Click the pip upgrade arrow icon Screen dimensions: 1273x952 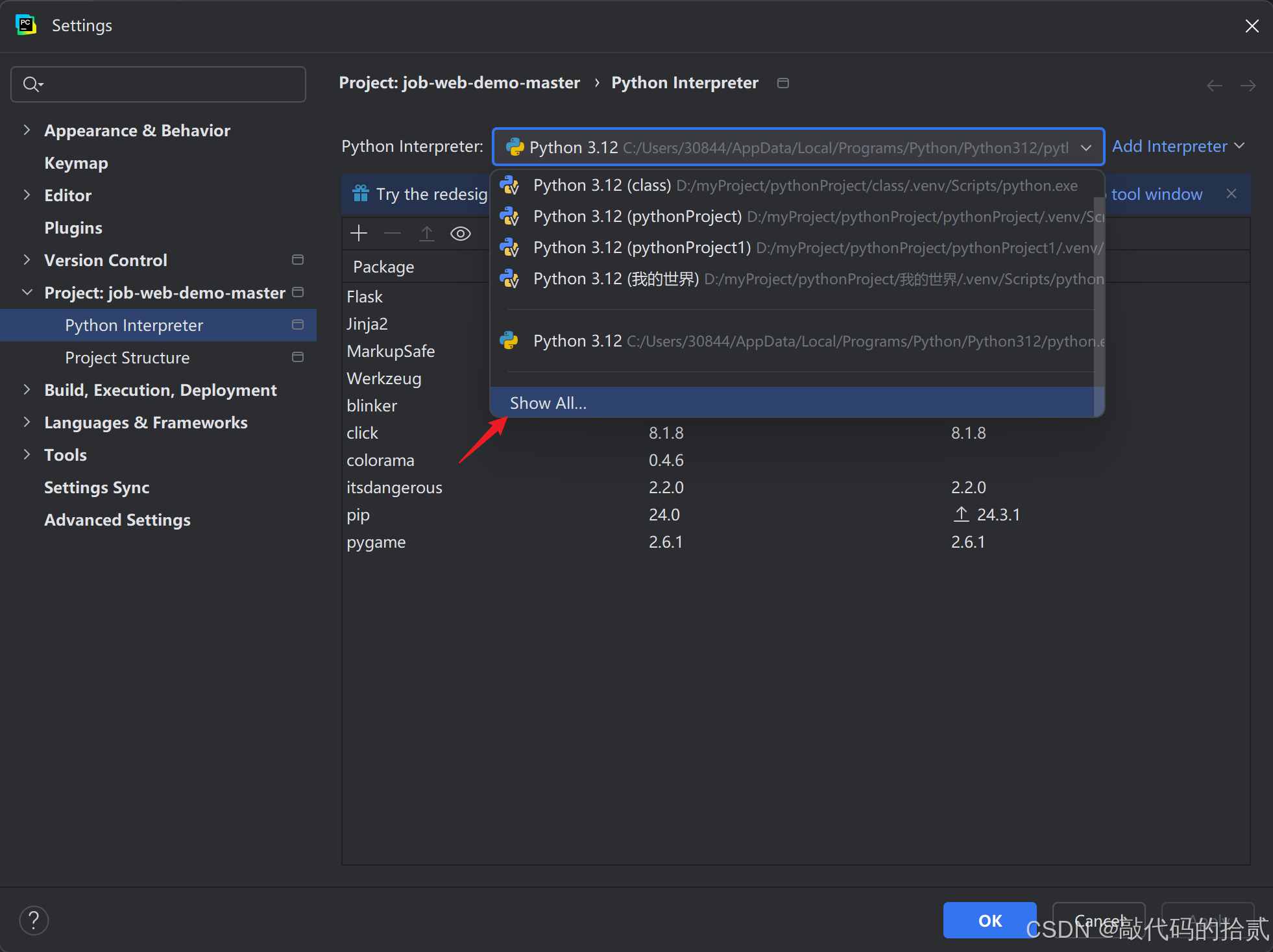click(x=961, y=515)
